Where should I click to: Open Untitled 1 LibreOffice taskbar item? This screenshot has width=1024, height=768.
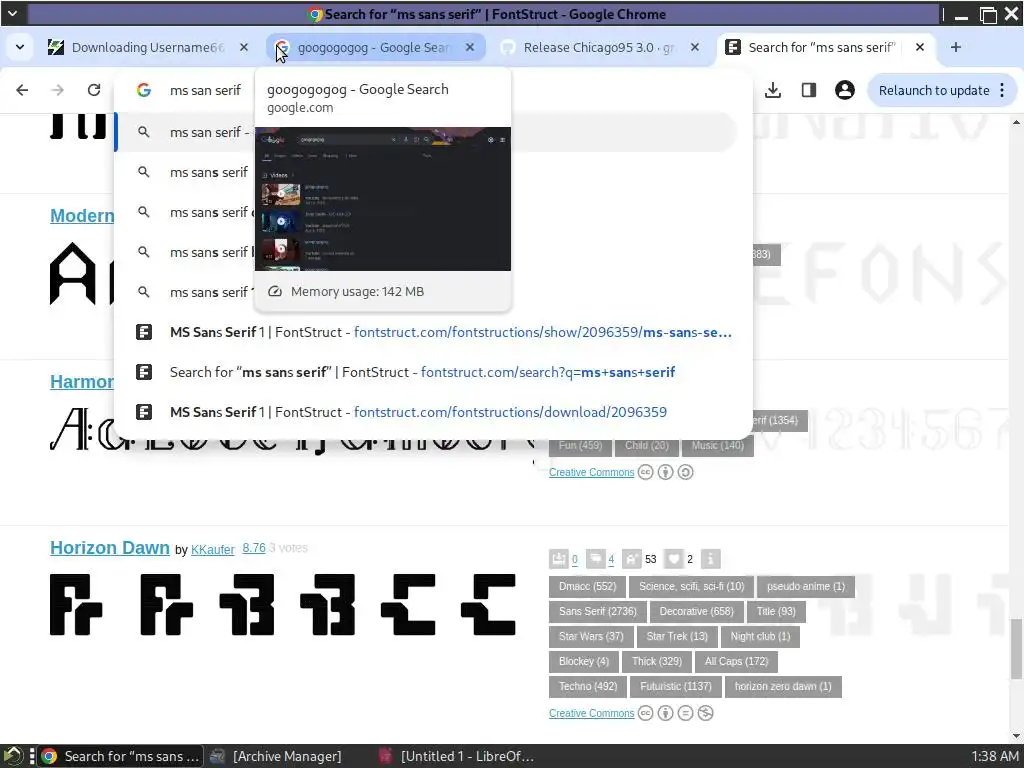tap(457, 756)
